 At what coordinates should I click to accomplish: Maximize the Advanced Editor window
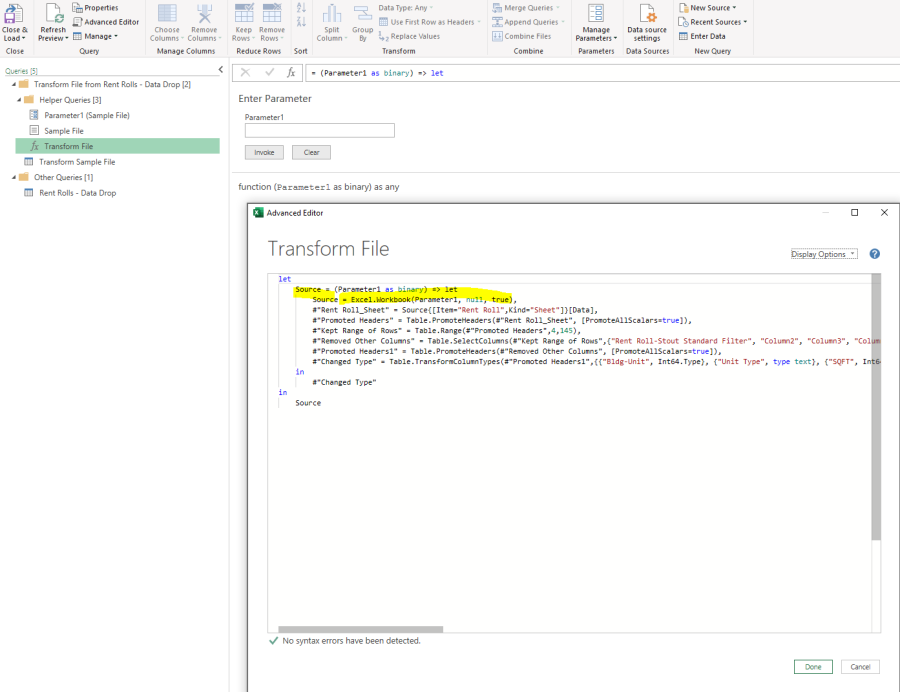854,212
